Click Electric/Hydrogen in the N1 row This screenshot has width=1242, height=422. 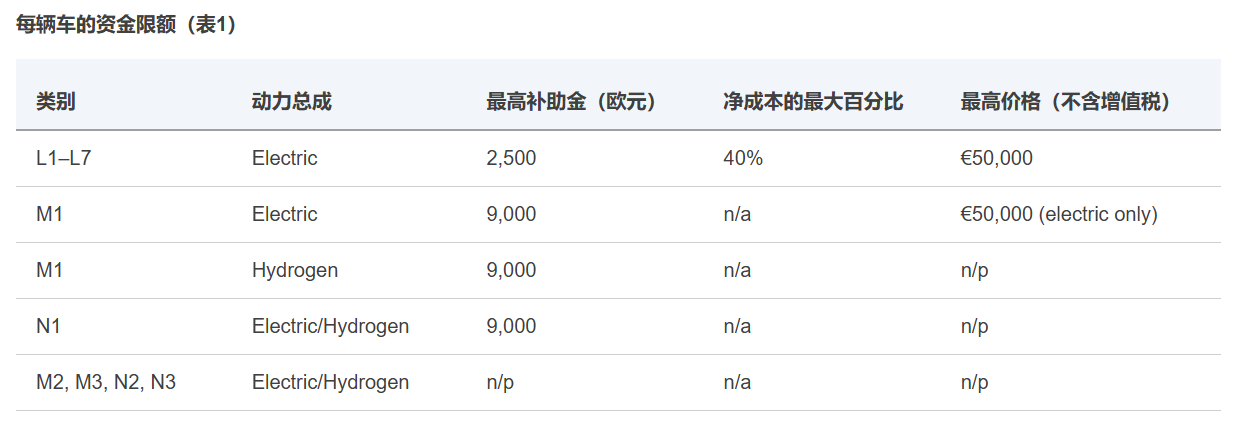tap(330, 326)
